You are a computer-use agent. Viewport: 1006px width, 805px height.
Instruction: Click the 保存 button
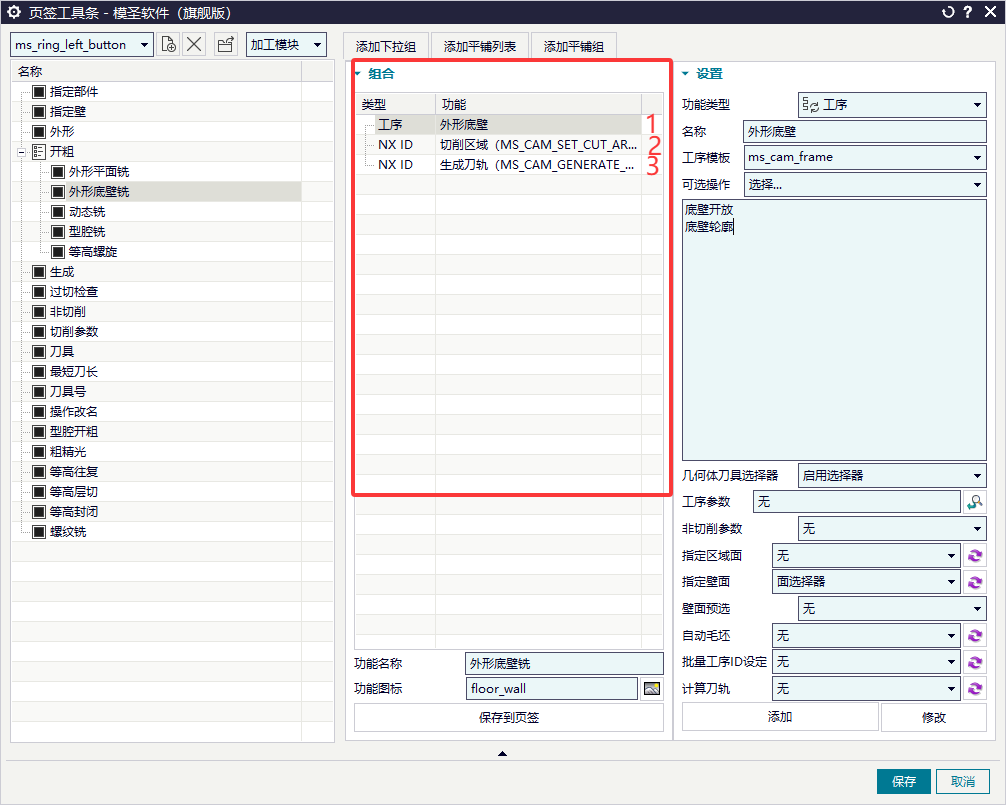coord(903,781)
